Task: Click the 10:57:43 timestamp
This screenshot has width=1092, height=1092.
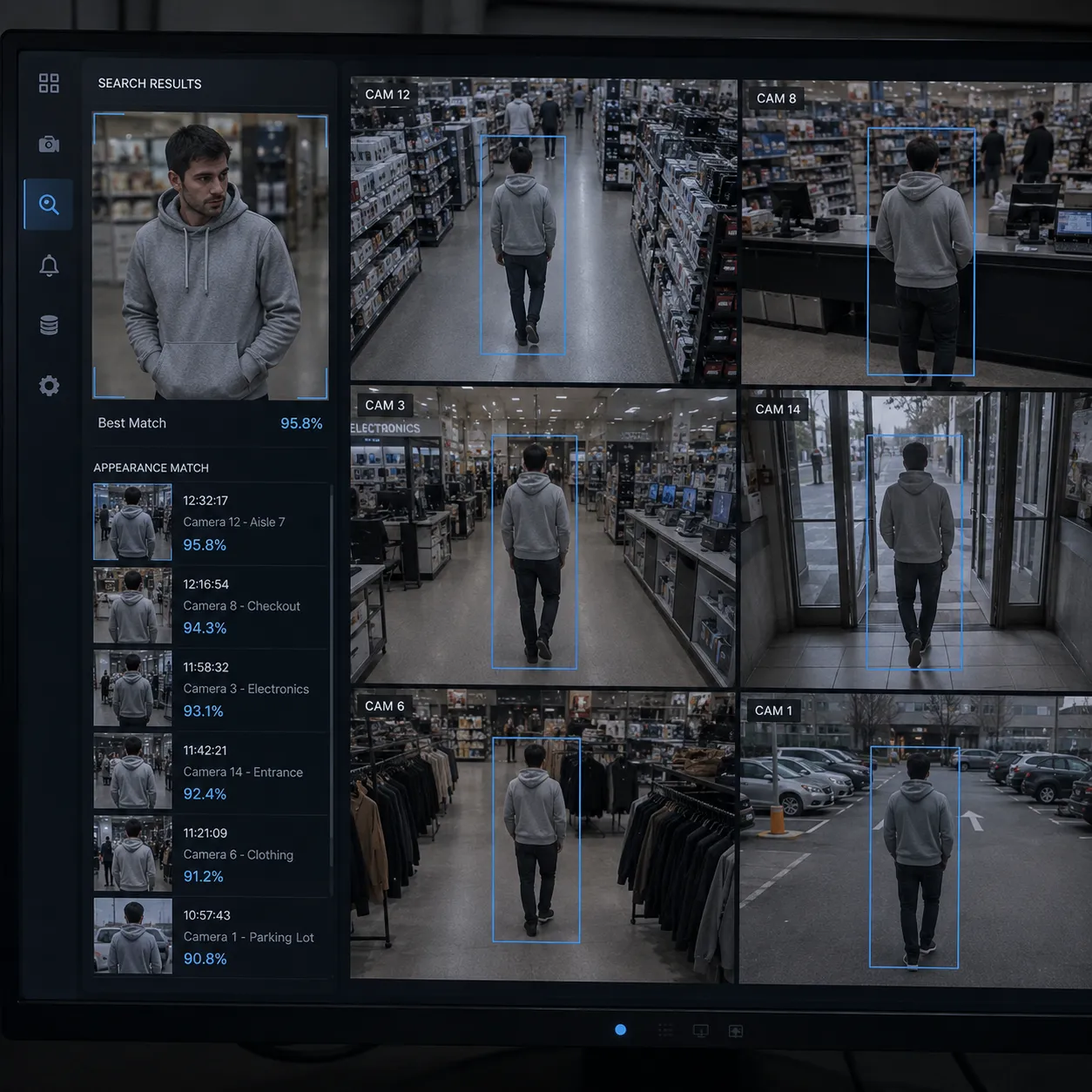Action: [x=206, y=915]
